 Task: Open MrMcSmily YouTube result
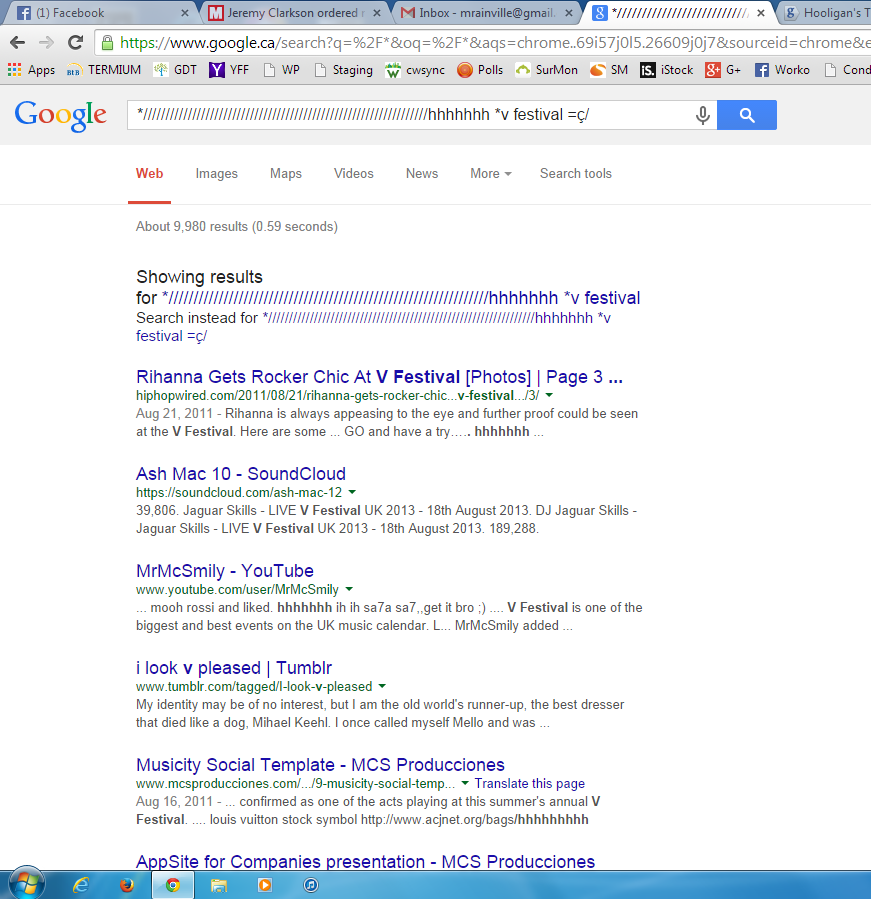(225, 570)
